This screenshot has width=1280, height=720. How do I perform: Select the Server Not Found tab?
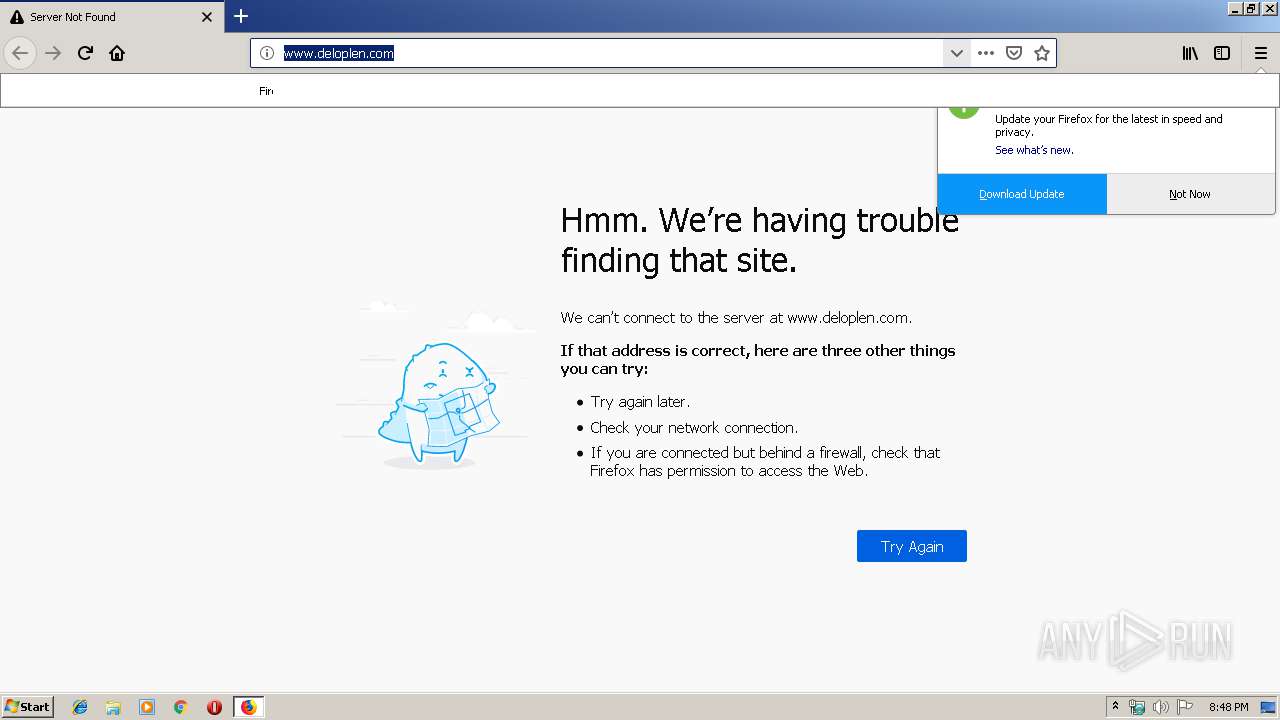point(111,17)
